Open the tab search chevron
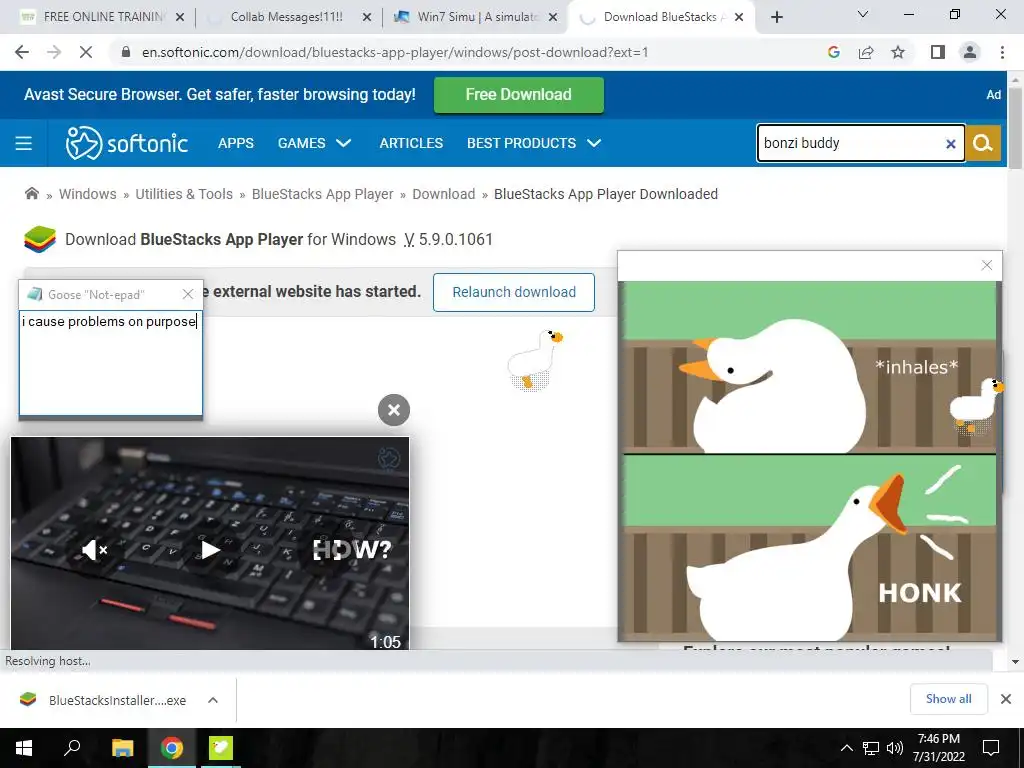 [863, 14]
